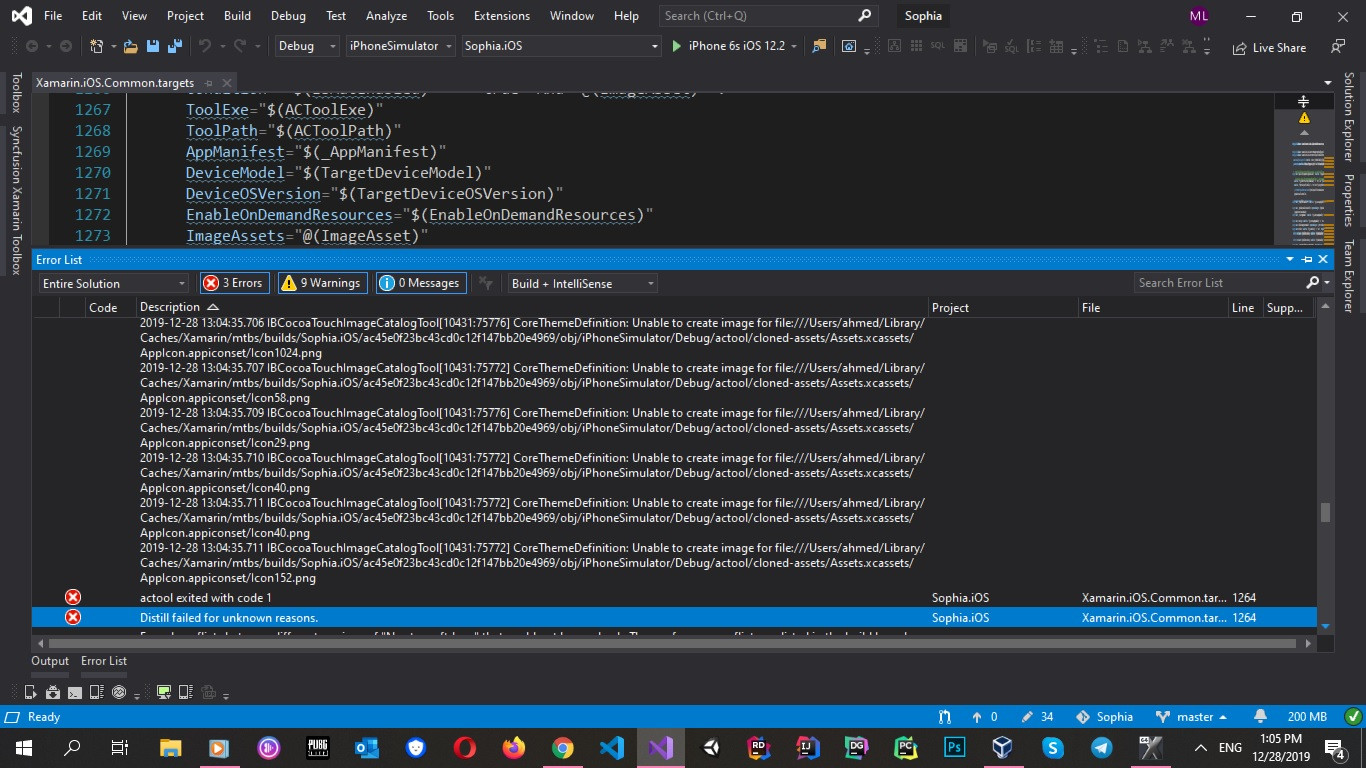Click the Save All toolbar icon
Screen dimensions: 1366x768
pos(174,46)
